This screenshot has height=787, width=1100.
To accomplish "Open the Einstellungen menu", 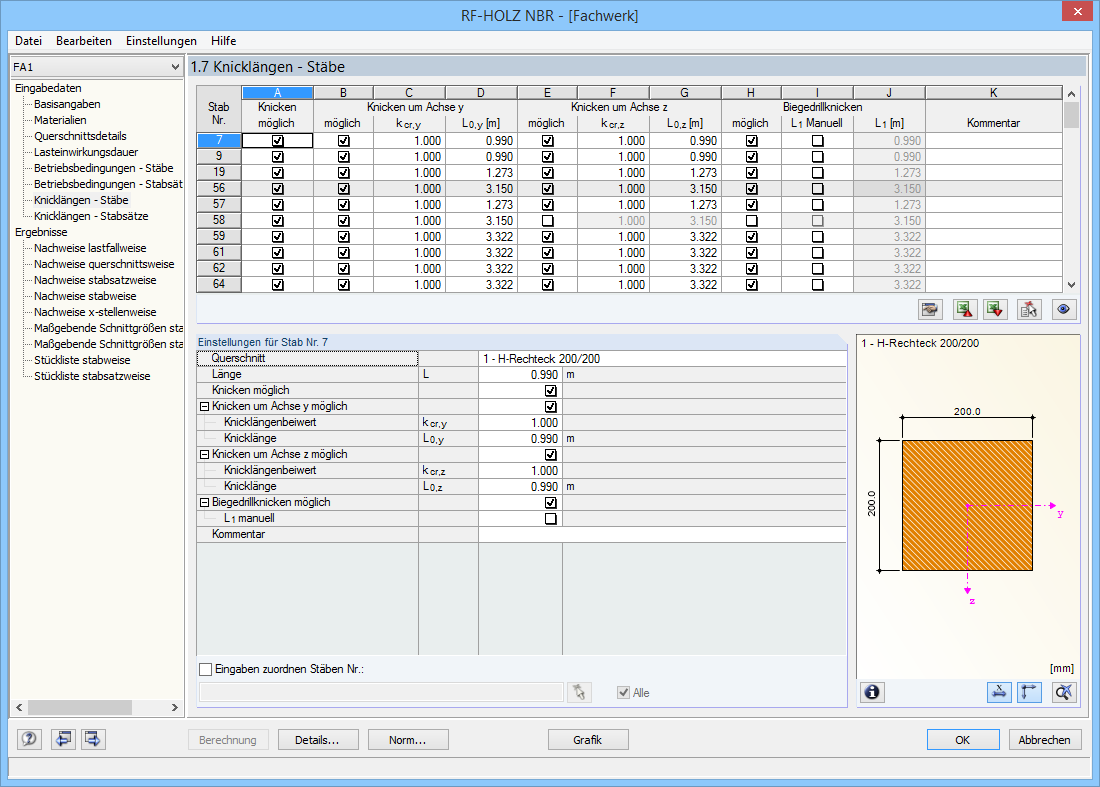I will [x=161, y=41].
